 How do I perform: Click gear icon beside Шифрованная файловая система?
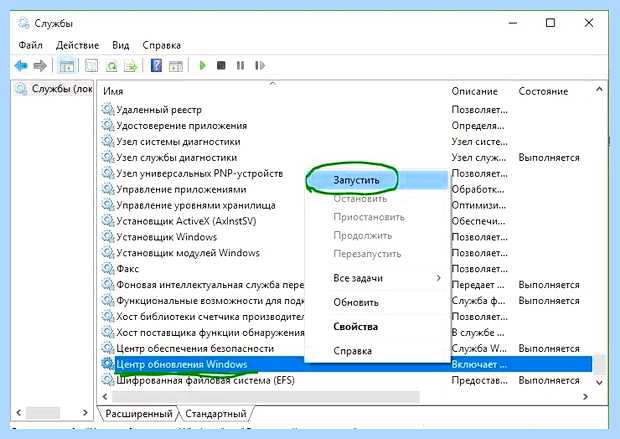point(108,380)
